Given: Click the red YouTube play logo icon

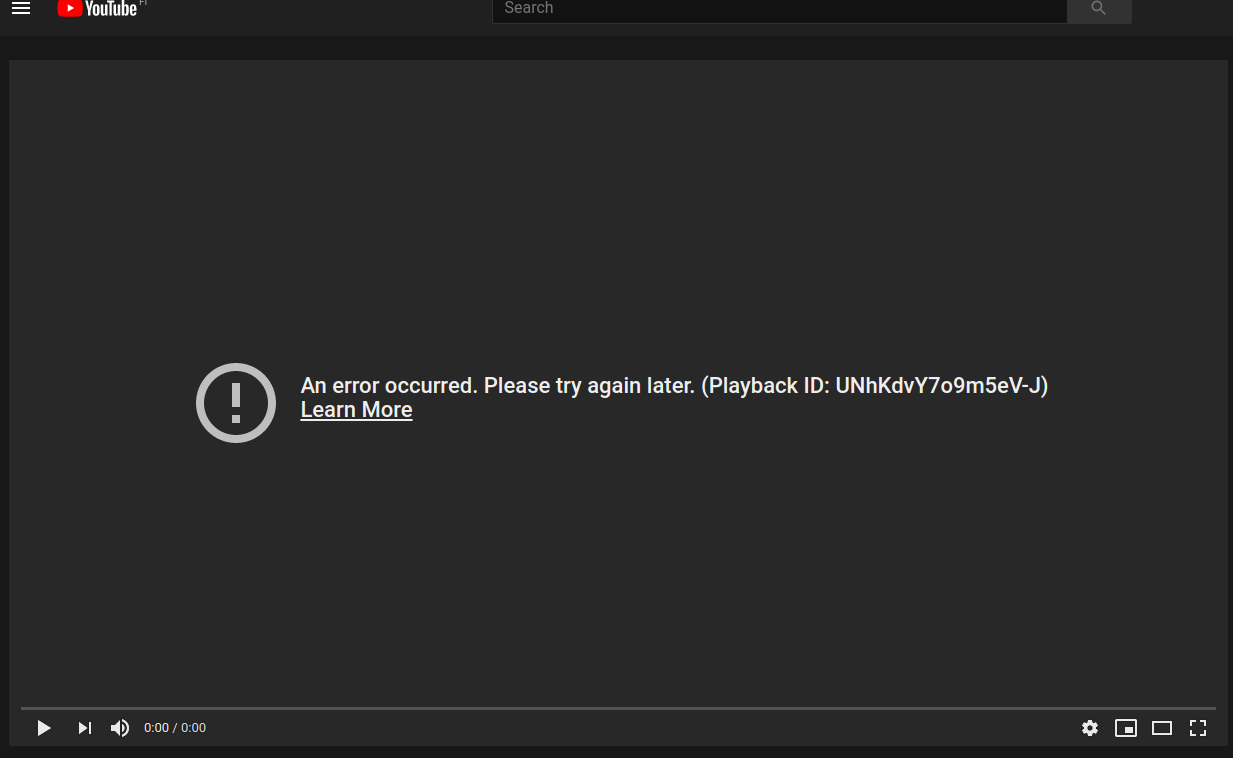Looking at the screenshot, I should (69, 8).
